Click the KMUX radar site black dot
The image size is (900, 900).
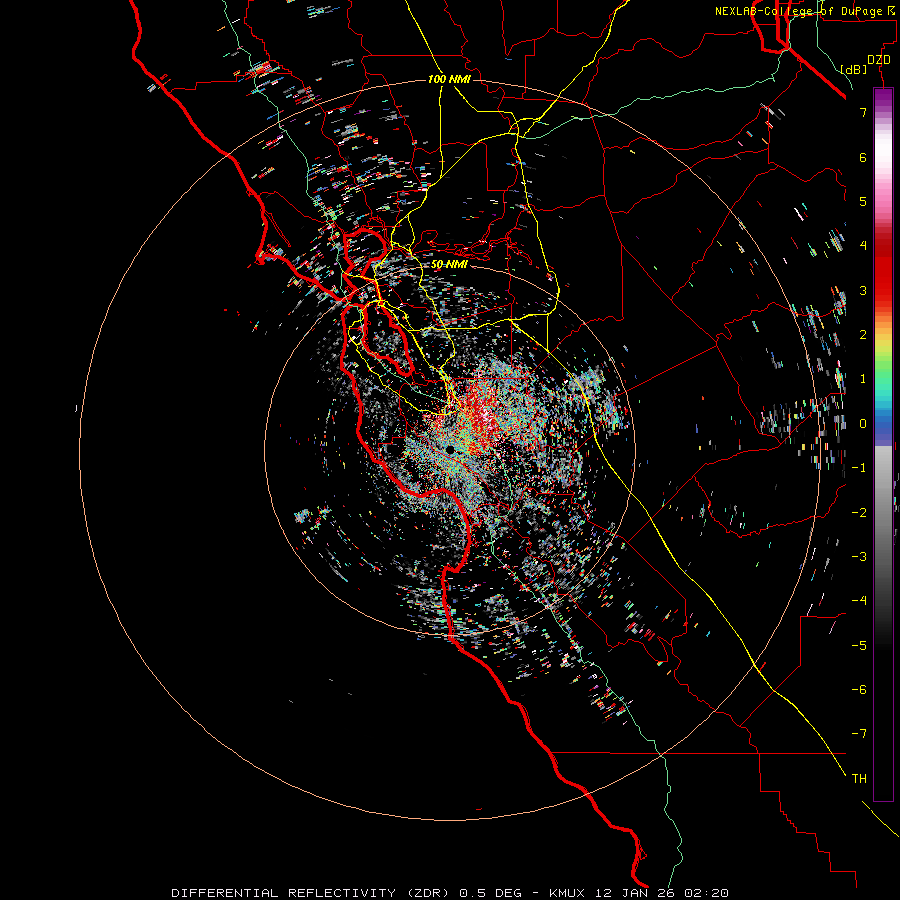coord(451,449)
